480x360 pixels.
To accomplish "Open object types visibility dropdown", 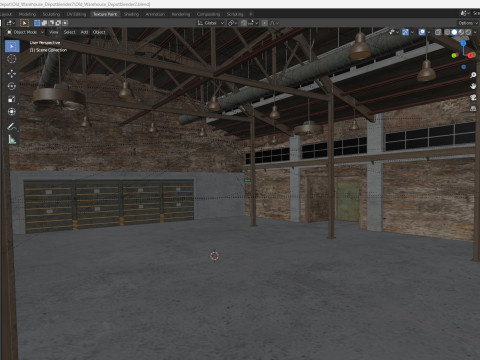I will (x=394, y=32).
